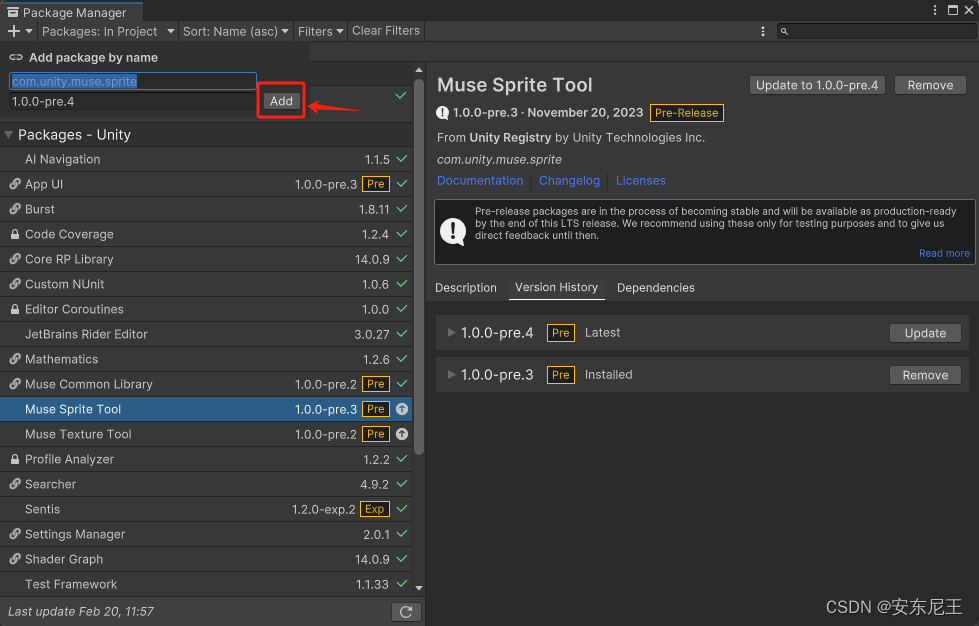979x626 pixels.
Task: Open the Sort: Name (asc) dropdown
Action: (x=235, y=31)
